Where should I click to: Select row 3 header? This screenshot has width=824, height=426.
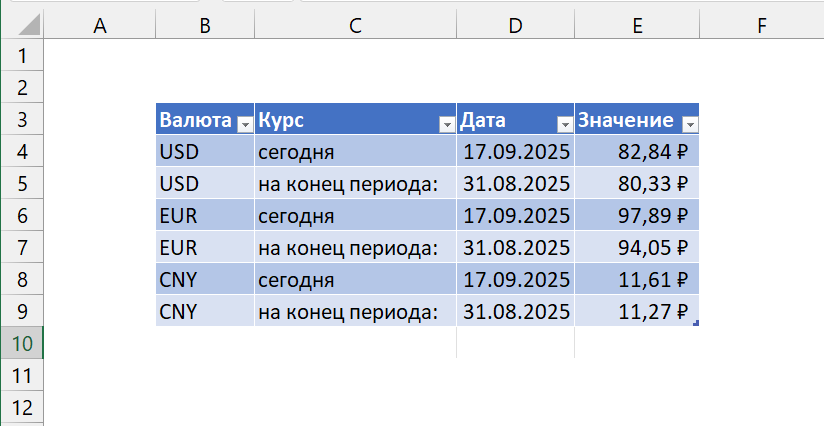[22, 119]
